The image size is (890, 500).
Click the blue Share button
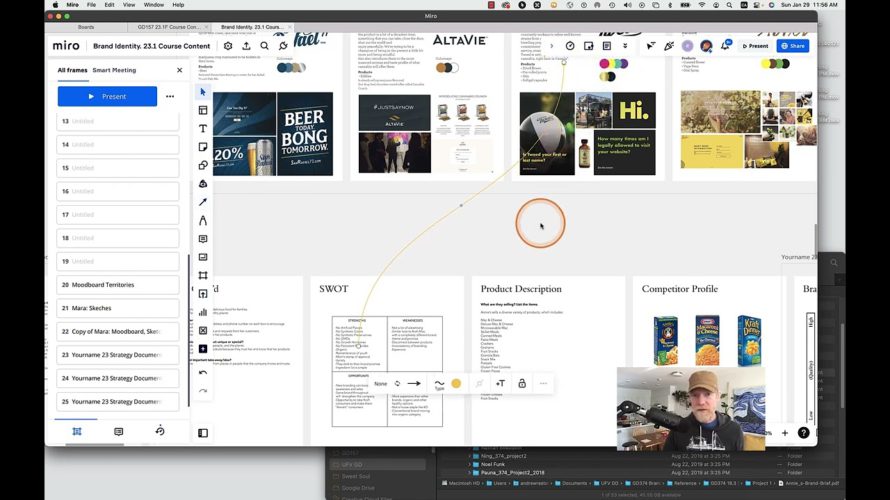(793, 46)
